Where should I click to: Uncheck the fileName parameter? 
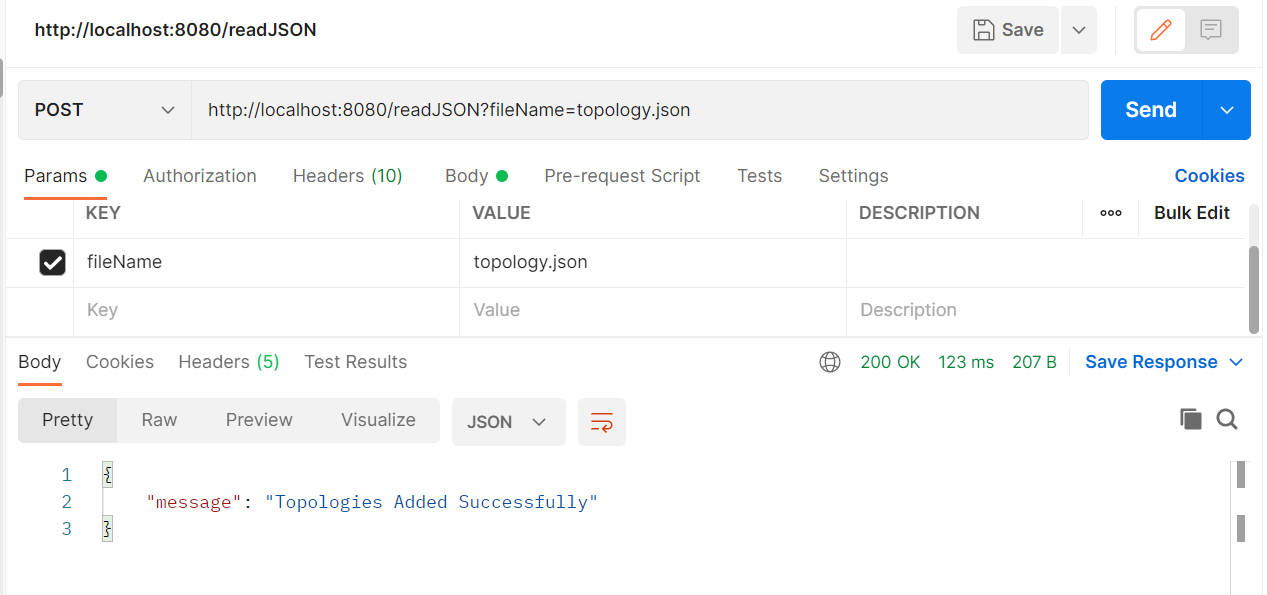pos(53,262)
